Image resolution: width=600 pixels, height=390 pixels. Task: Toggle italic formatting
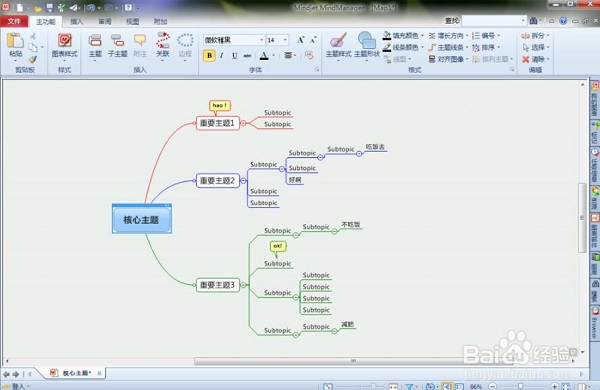tap(222, 55)
